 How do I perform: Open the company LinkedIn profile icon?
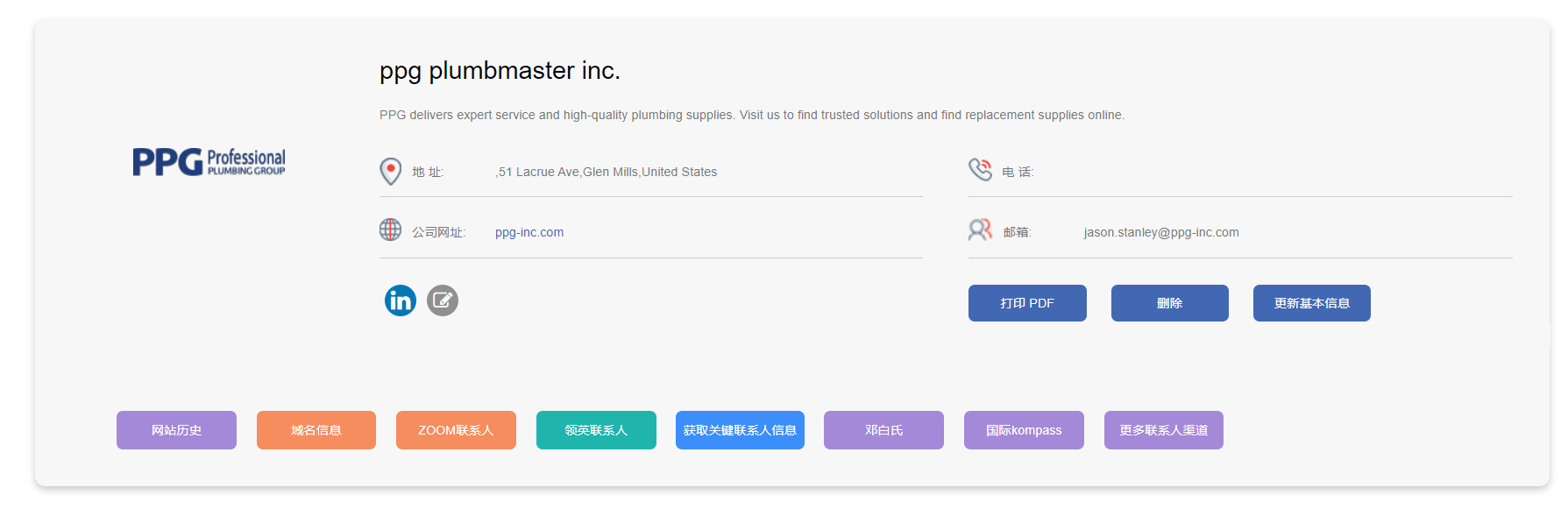pos(401,300)
